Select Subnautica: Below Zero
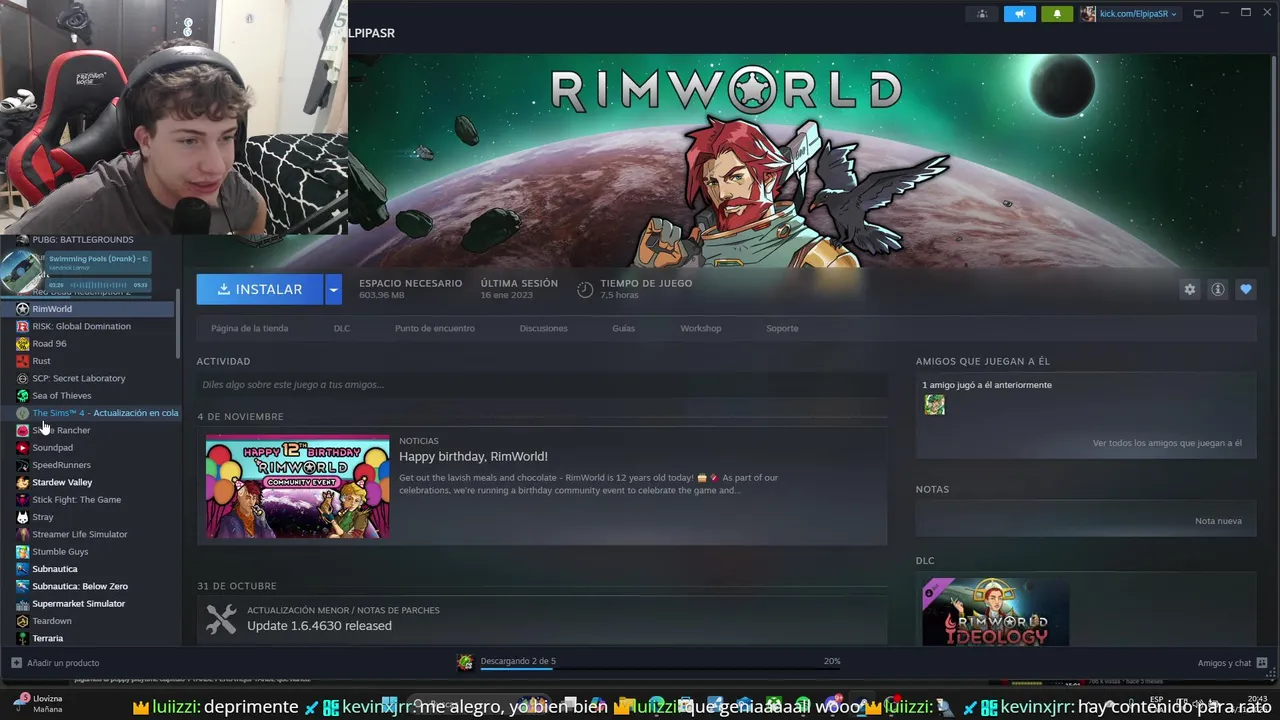1280x720 pixels. point(80,586)
